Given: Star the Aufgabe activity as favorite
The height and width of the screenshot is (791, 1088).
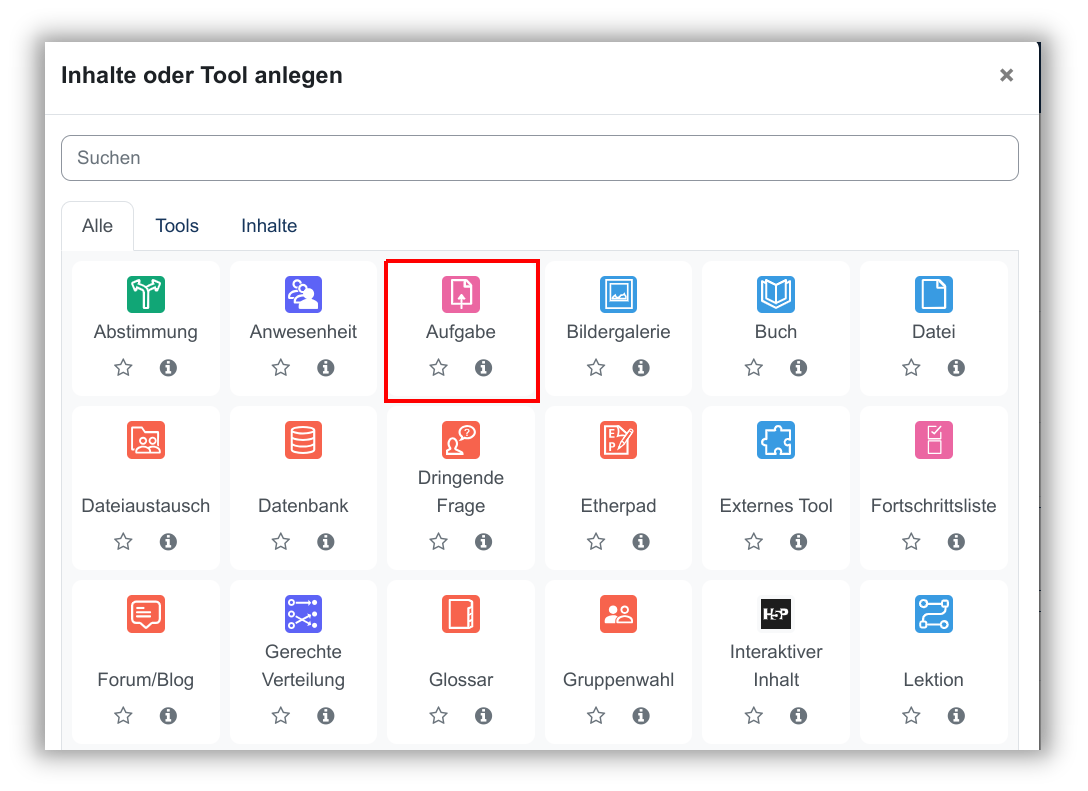Looking at the screenshot, I should 438,368.
